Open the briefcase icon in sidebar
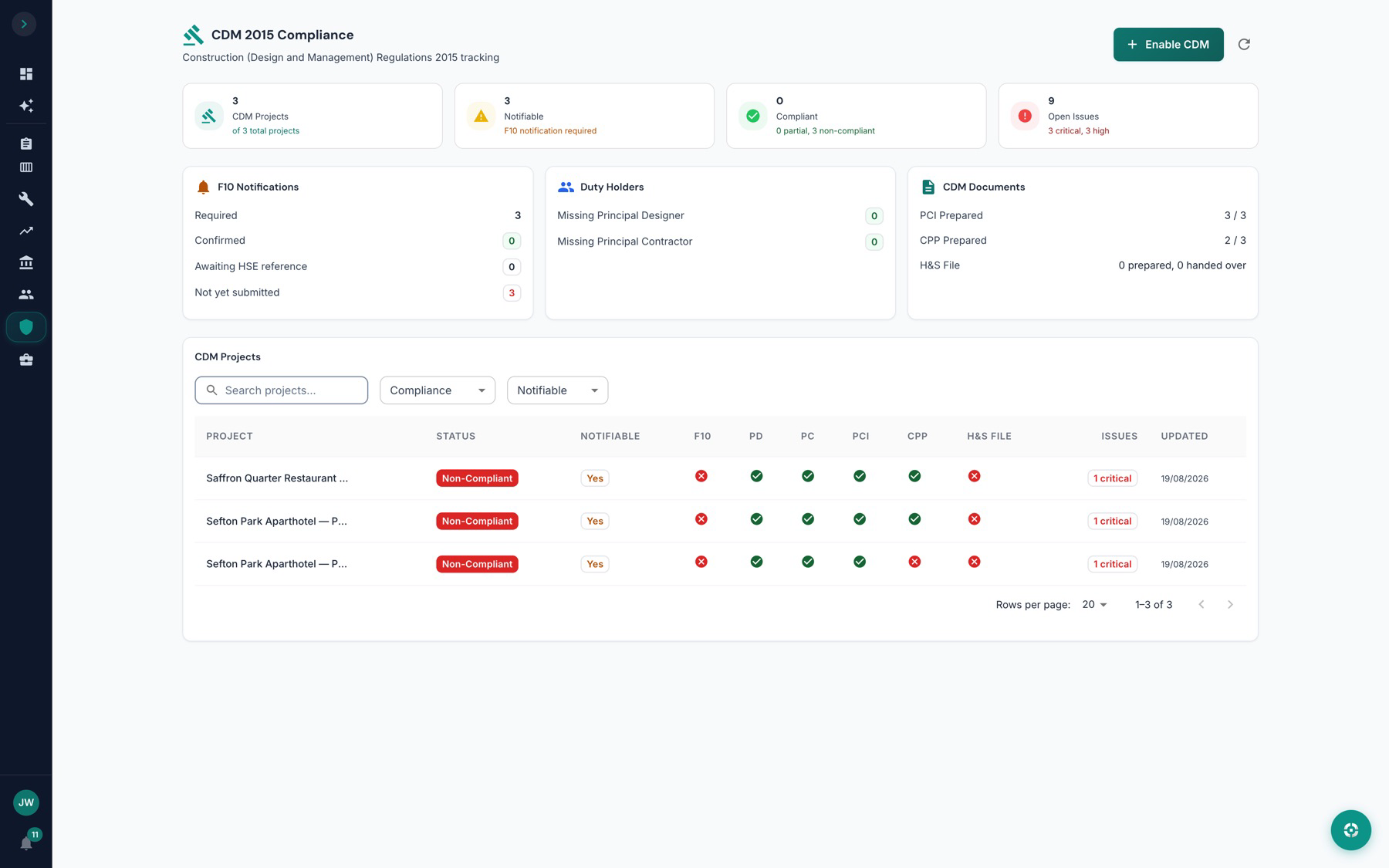 click(26, 360)
